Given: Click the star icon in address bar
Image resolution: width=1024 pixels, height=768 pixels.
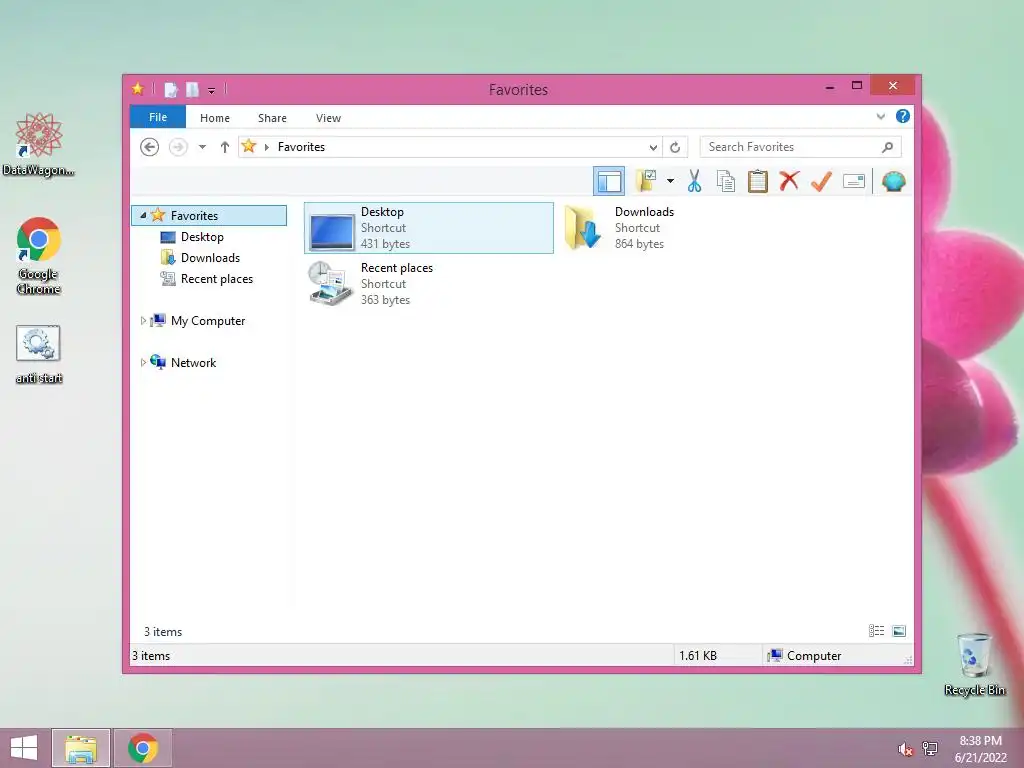Looking at the screenshot, I should (249, 146).
